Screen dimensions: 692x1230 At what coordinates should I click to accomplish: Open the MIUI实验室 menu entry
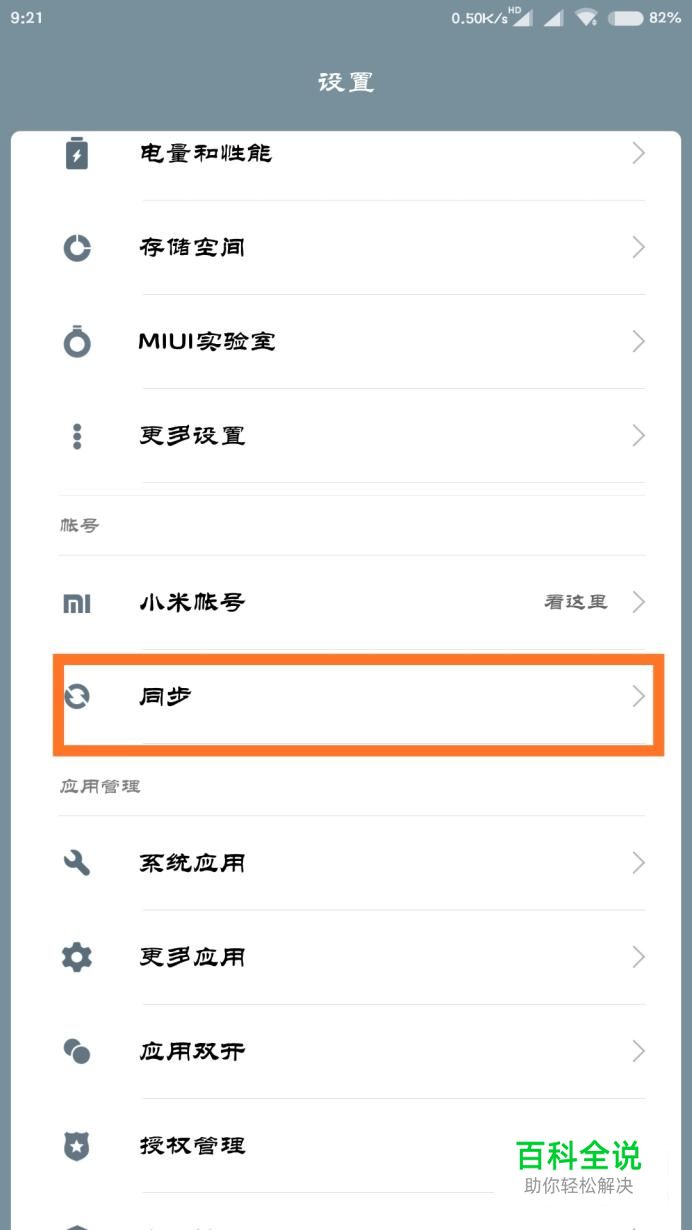coord(207,342)
